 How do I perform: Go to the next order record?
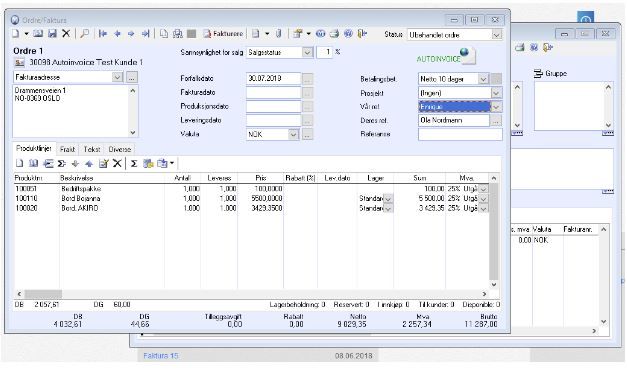coord(131,34)
